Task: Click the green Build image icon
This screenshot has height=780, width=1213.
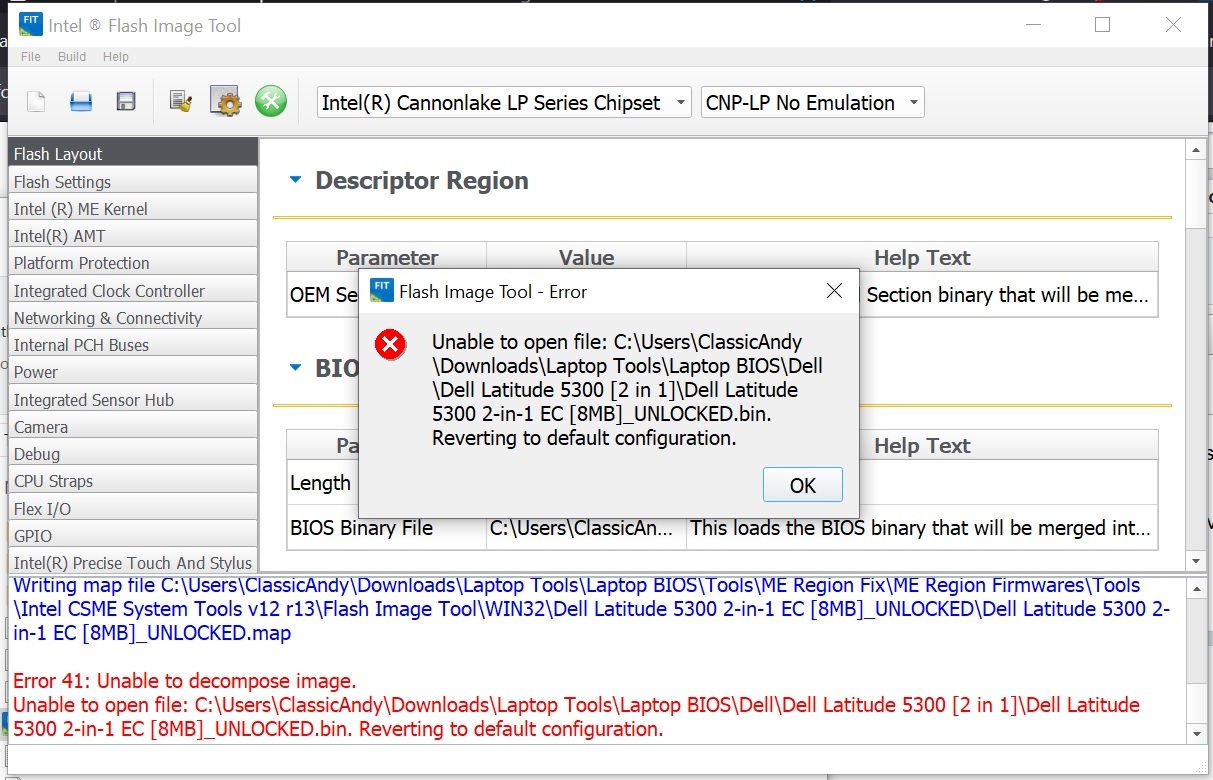Action: tap(271, 101)
